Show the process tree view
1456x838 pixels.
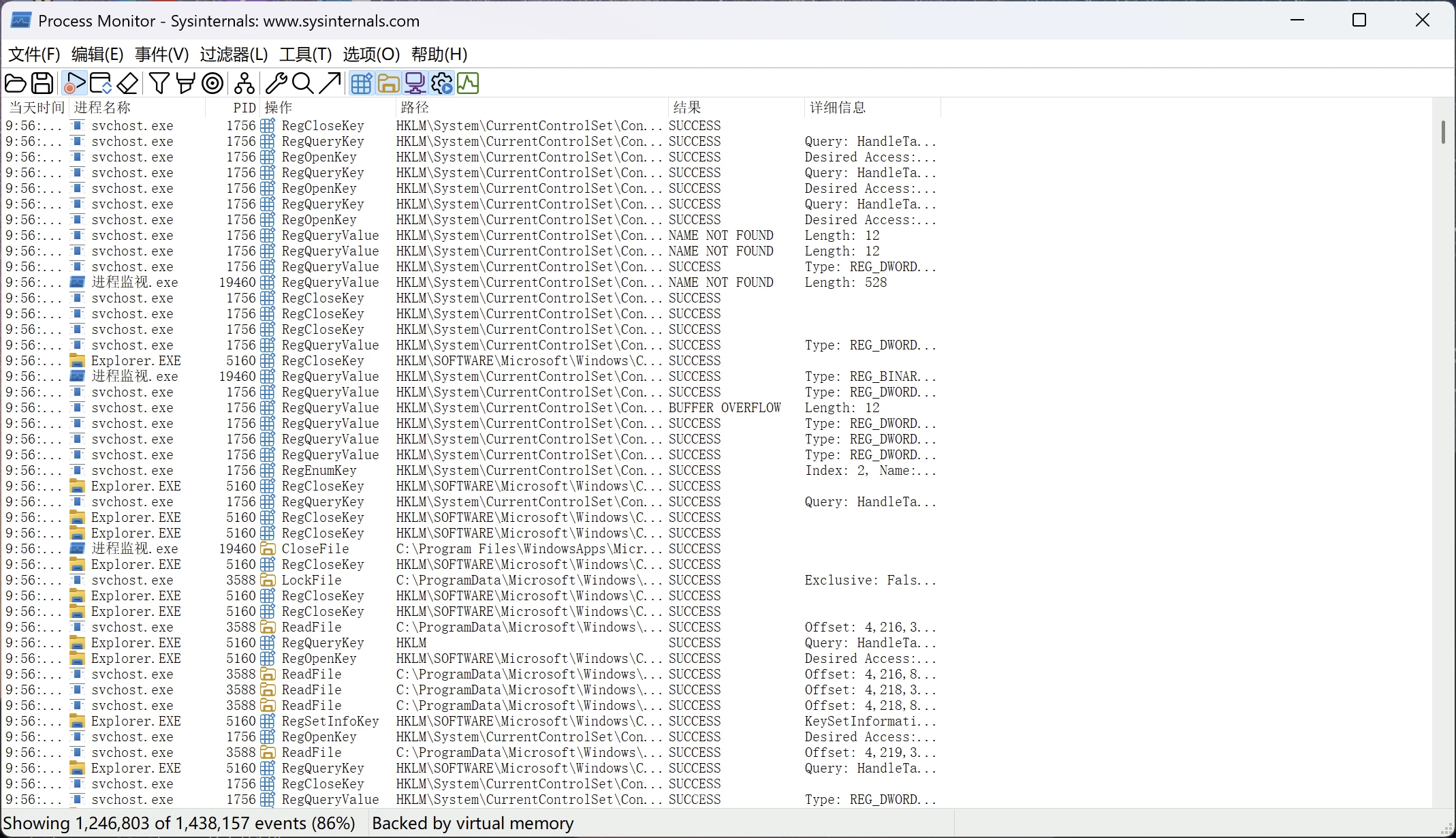coord(244,83)
